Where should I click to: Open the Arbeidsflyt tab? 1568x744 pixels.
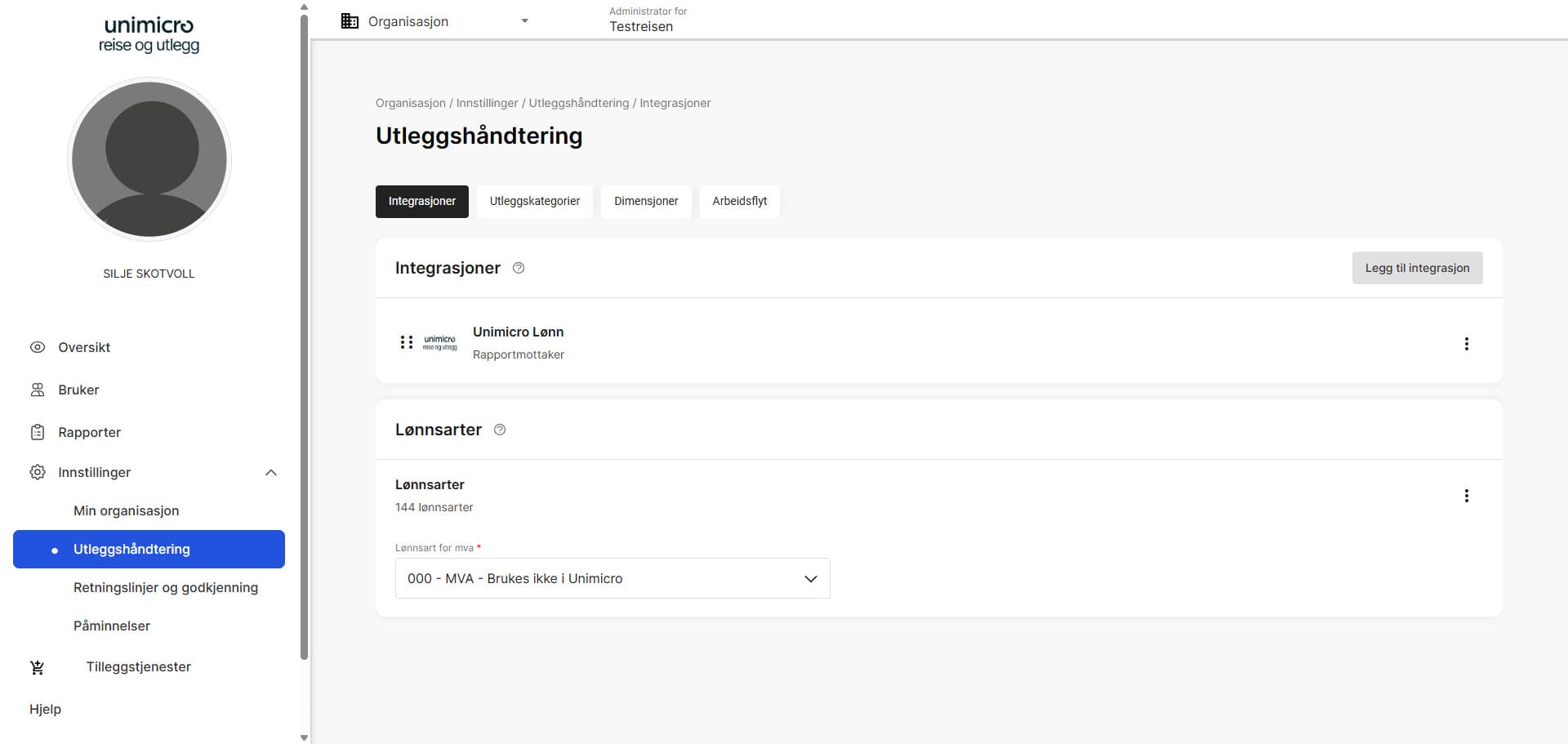click(x=739, y=201)
